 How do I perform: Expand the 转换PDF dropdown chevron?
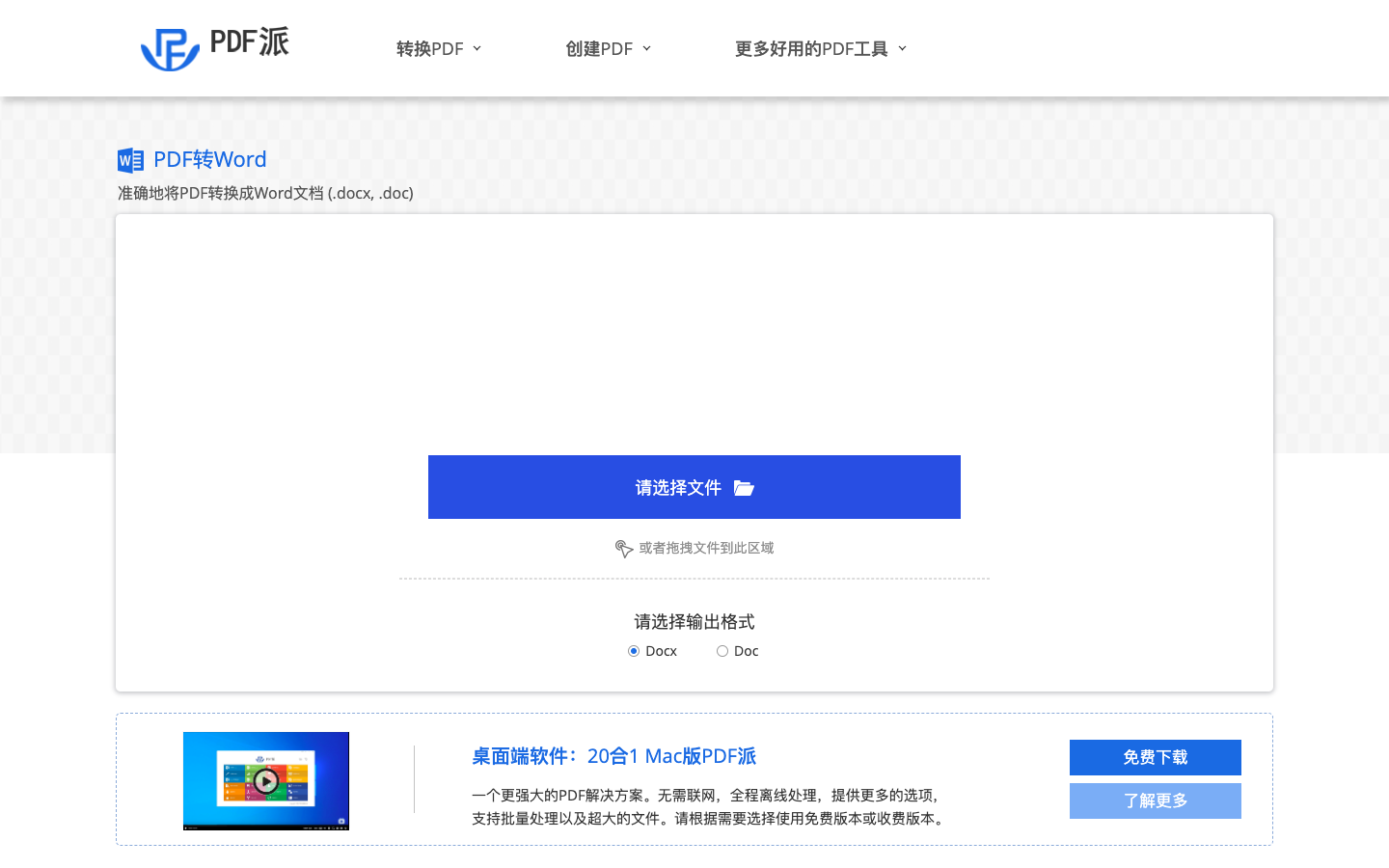[477, 48]
